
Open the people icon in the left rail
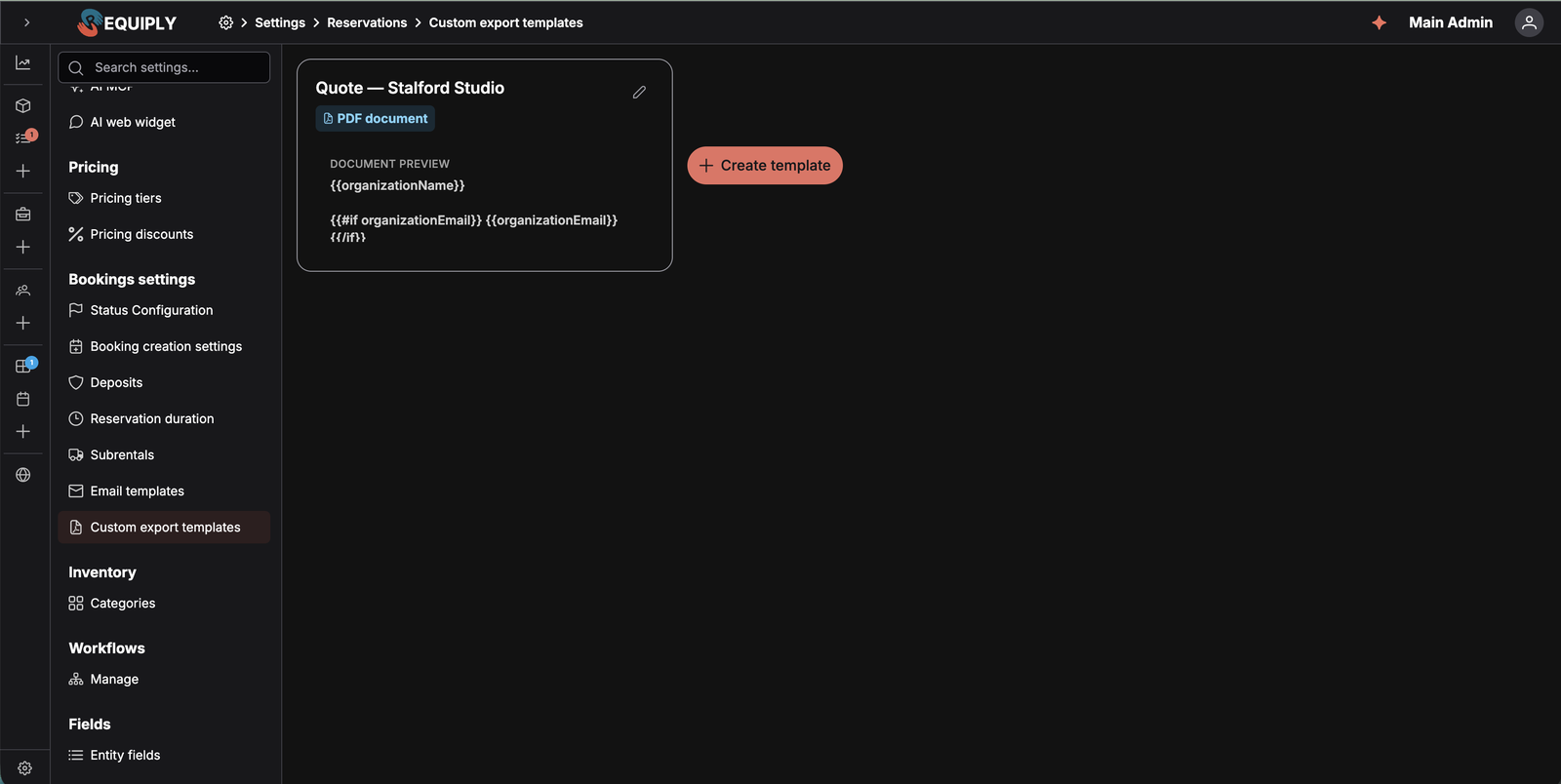pos(23,290)
